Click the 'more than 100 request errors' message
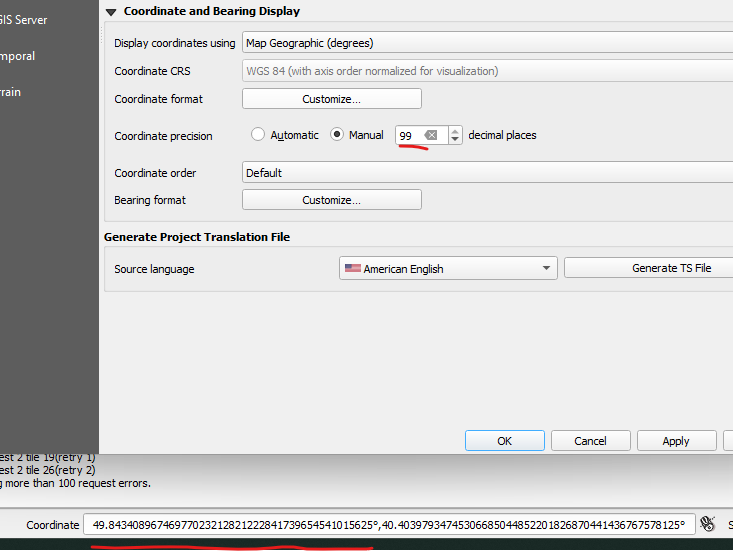 tap(78, 483)
